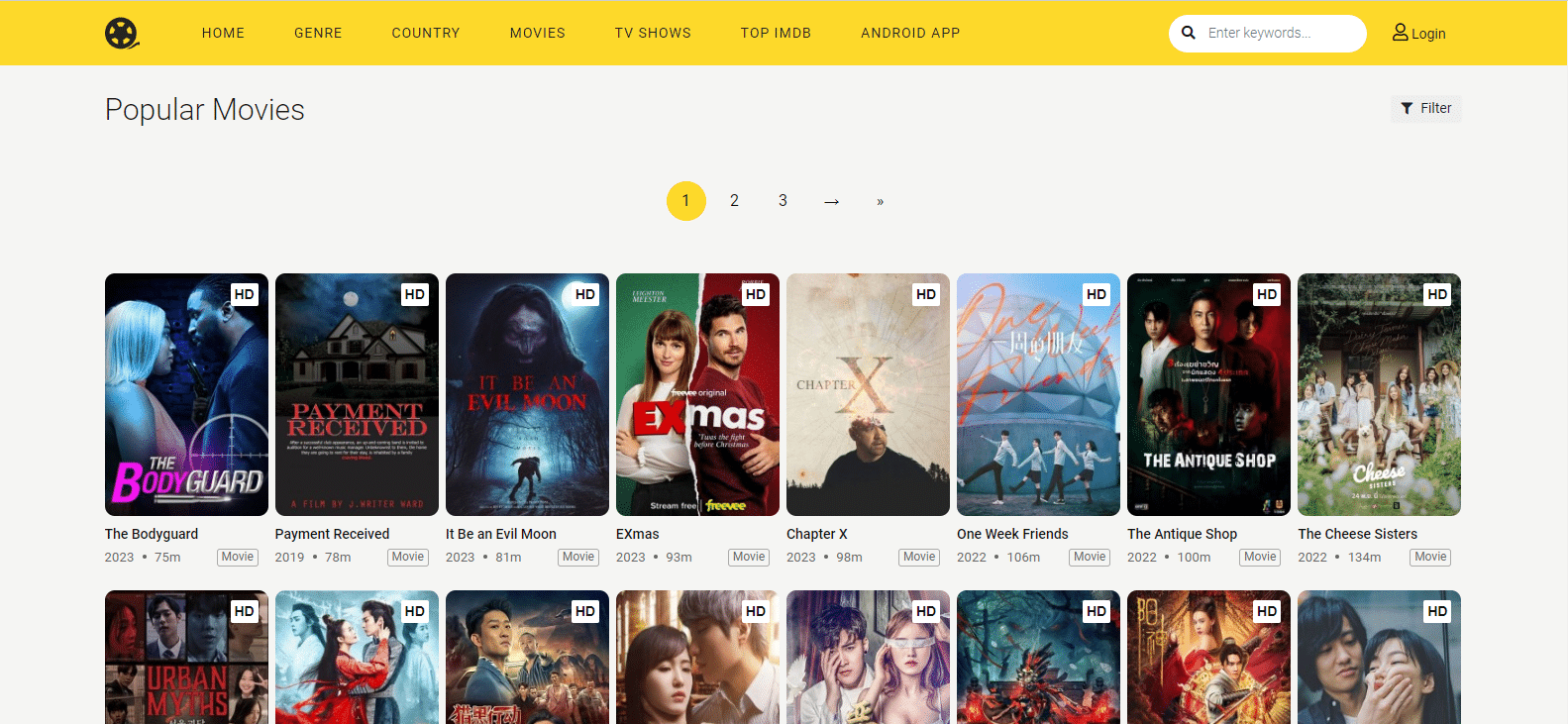Click HD badge on Urban Myths poster

click(x=245, y=611)
